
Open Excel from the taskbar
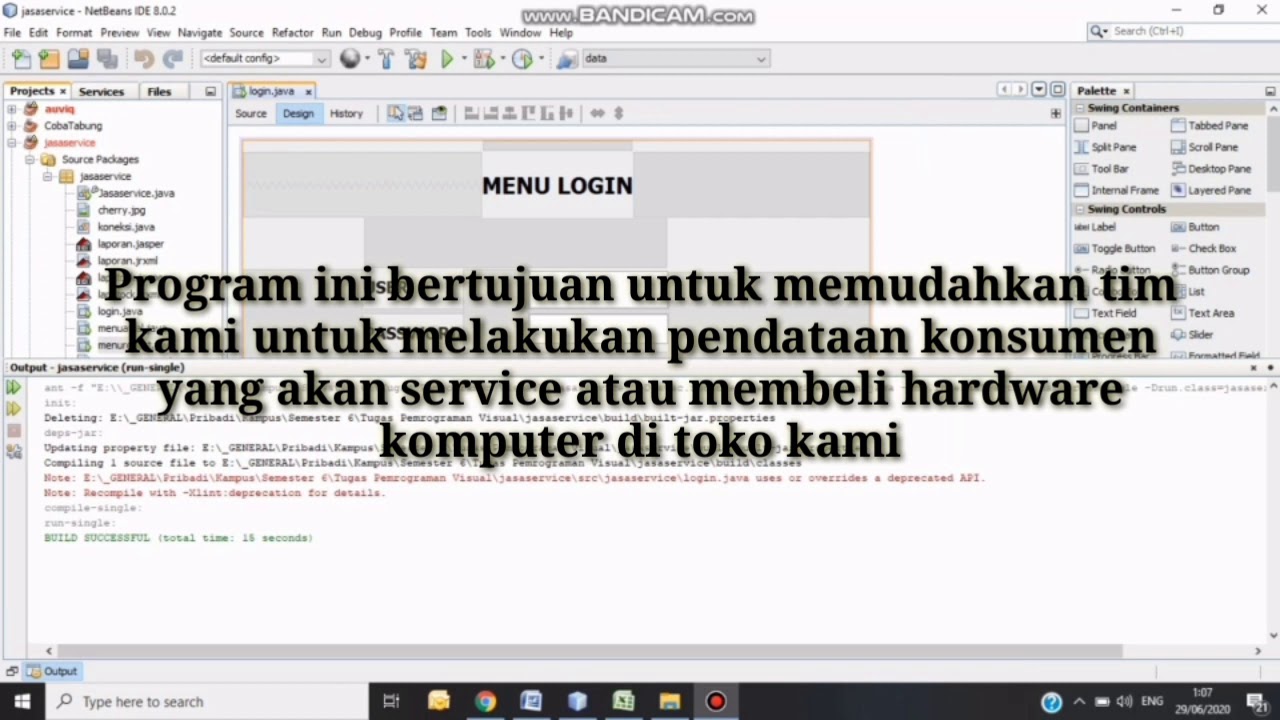click(x=623, y=702)
